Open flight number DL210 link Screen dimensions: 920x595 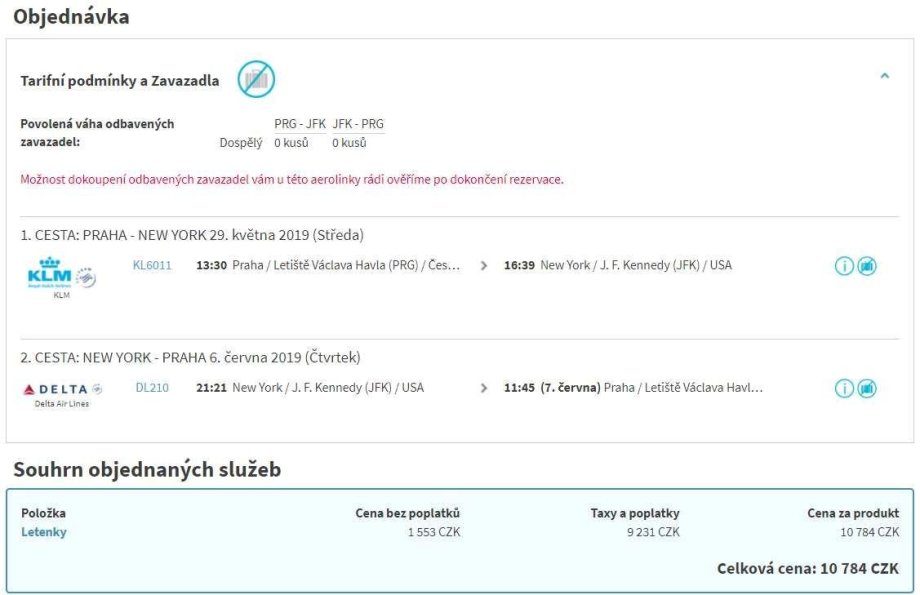(x=152, y=388)
